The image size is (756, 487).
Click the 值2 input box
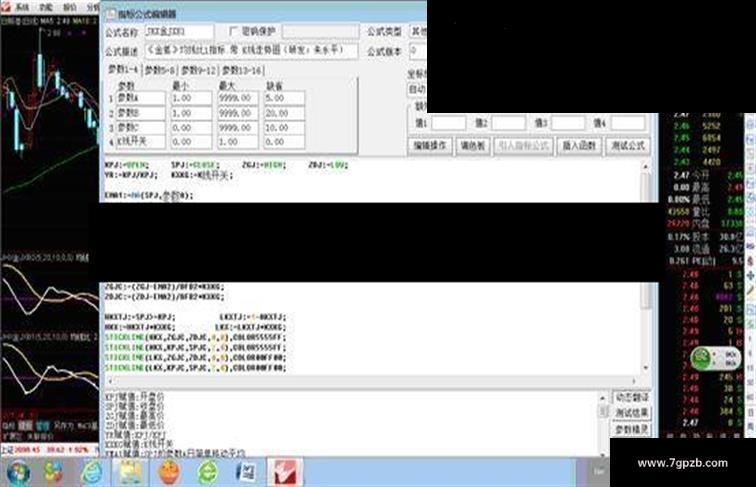click(509, 123)
